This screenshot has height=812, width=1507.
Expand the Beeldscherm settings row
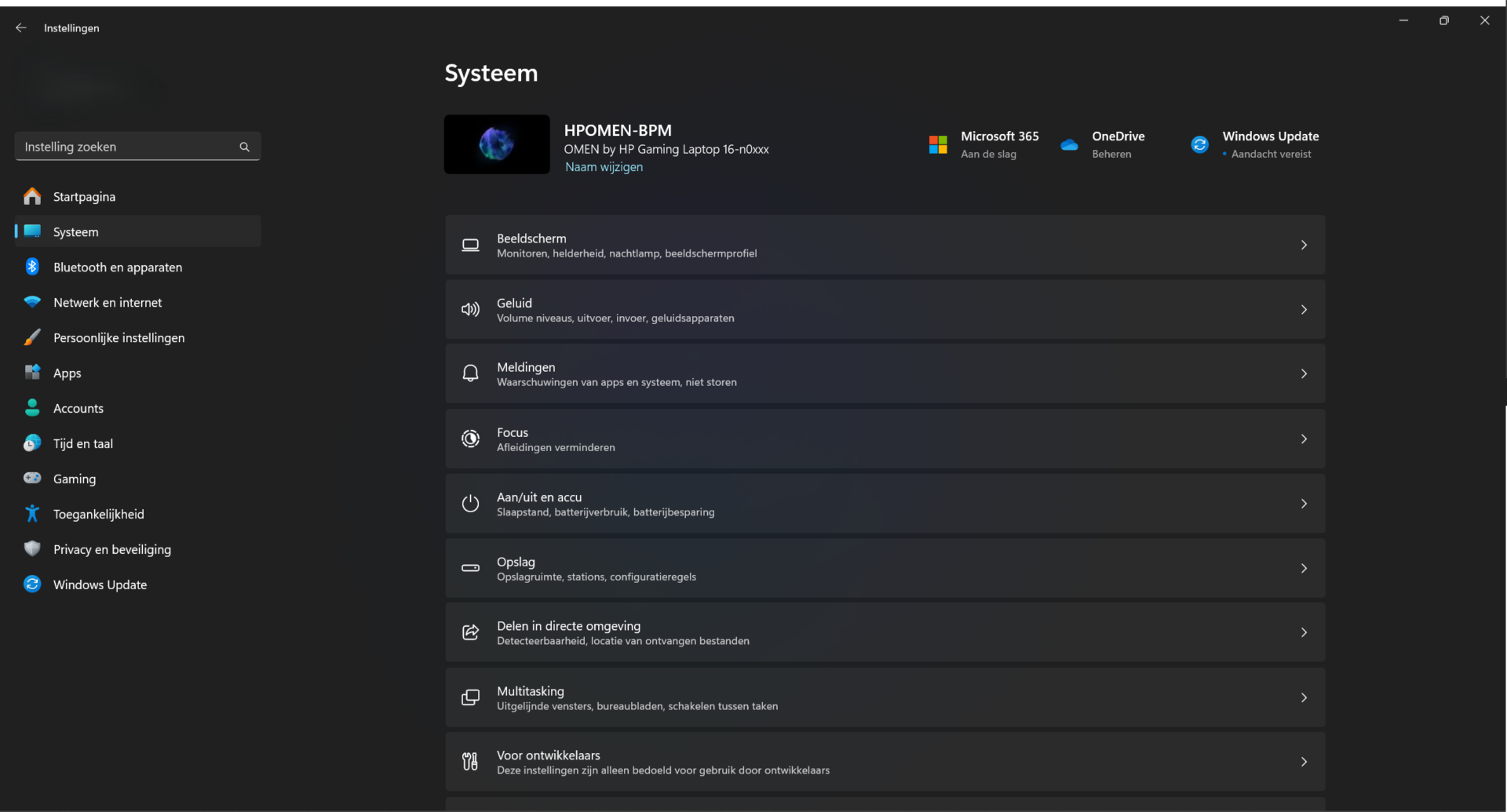coord(1304,245)
